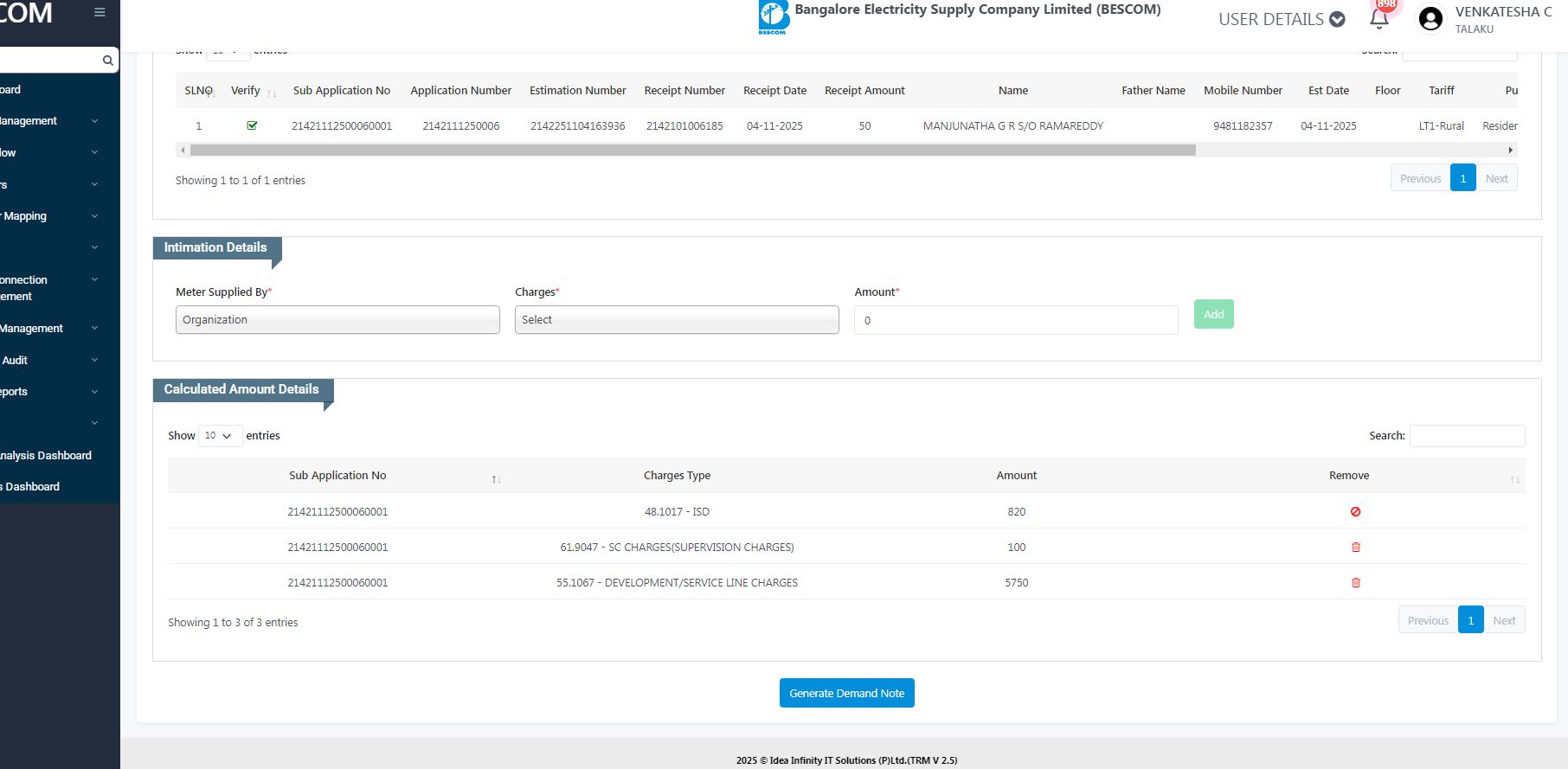
Task: Click the notification bell icon
Action: point(1379,19)
